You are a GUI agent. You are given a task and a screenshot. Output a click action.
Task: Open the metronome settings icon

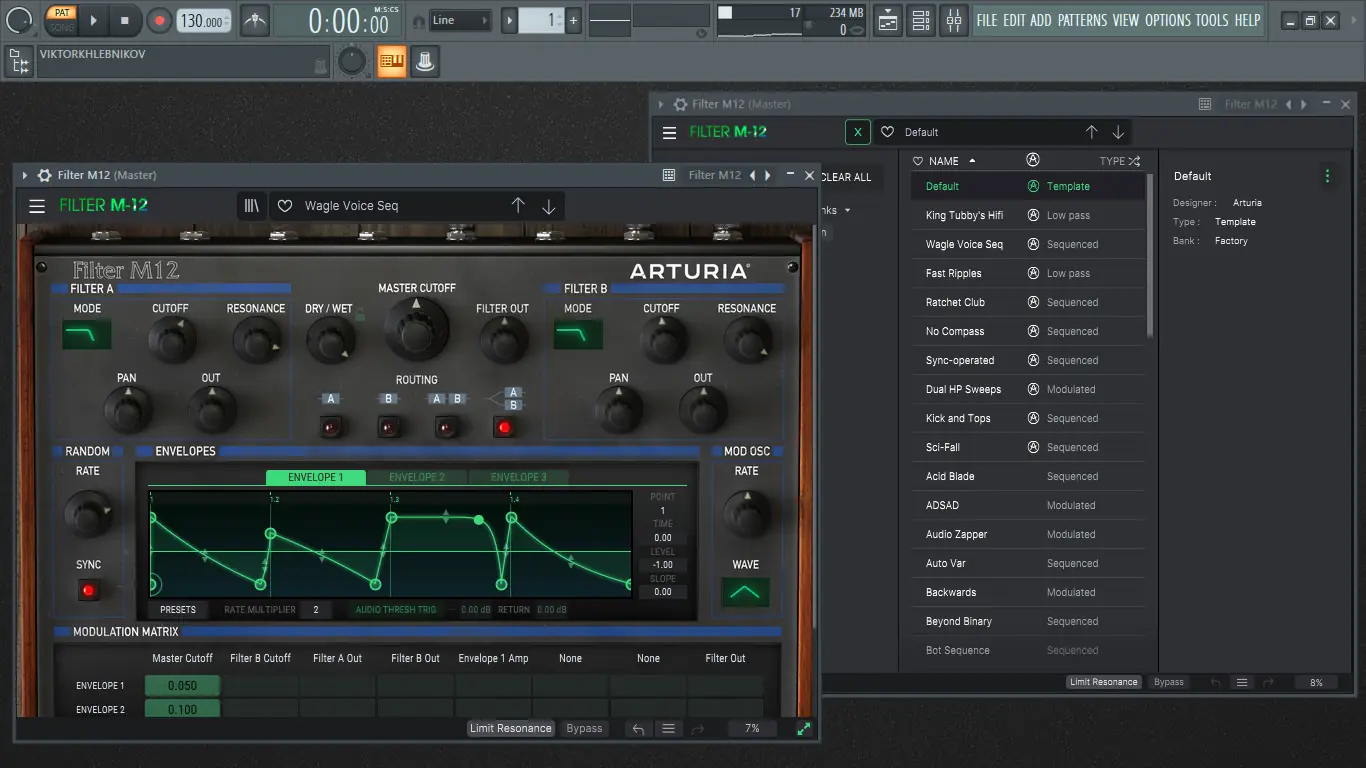click(x=255, y=20)
